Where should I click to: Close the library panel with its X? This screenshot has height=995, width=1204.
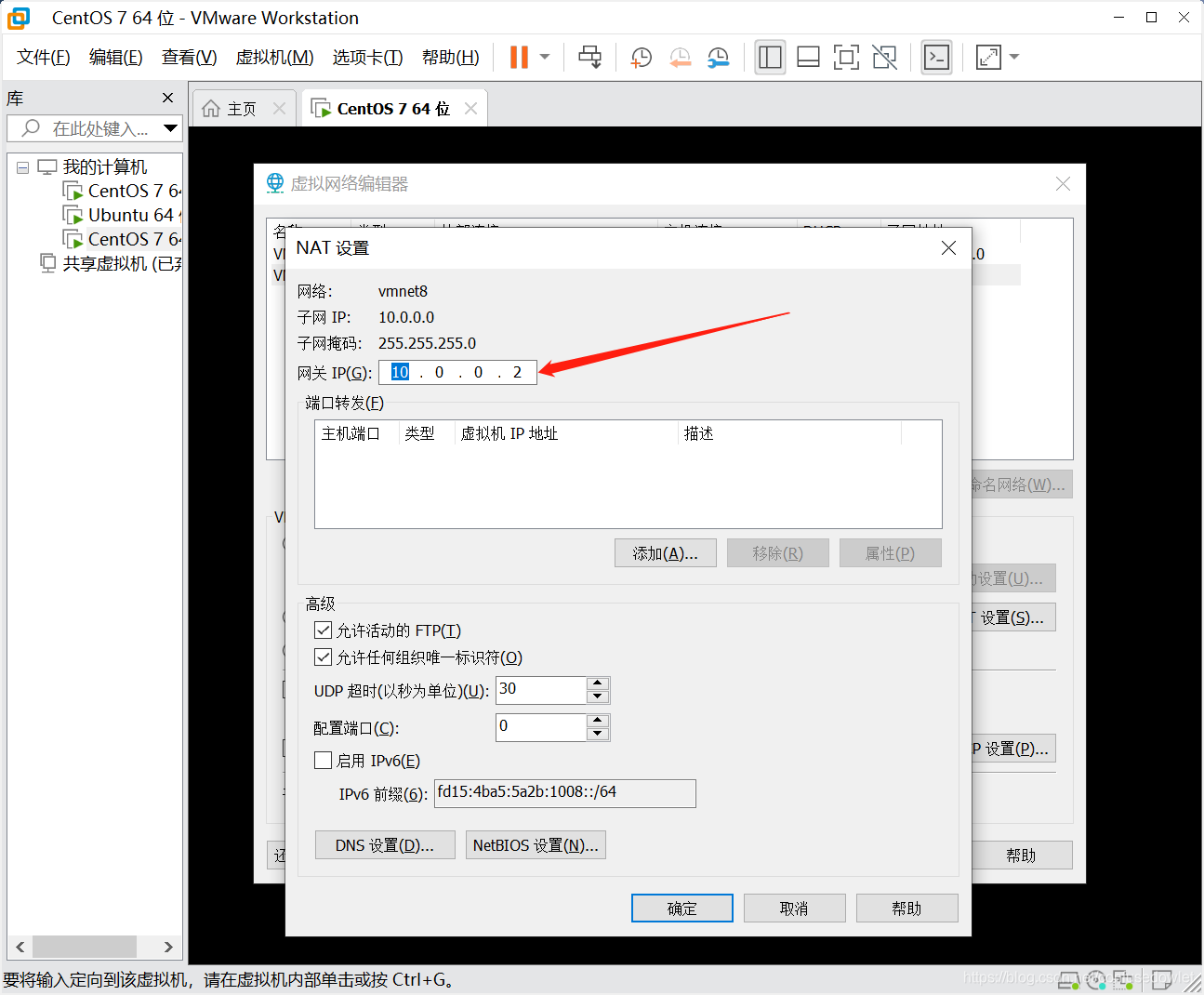pyautogui.click(x=167, y=98)
